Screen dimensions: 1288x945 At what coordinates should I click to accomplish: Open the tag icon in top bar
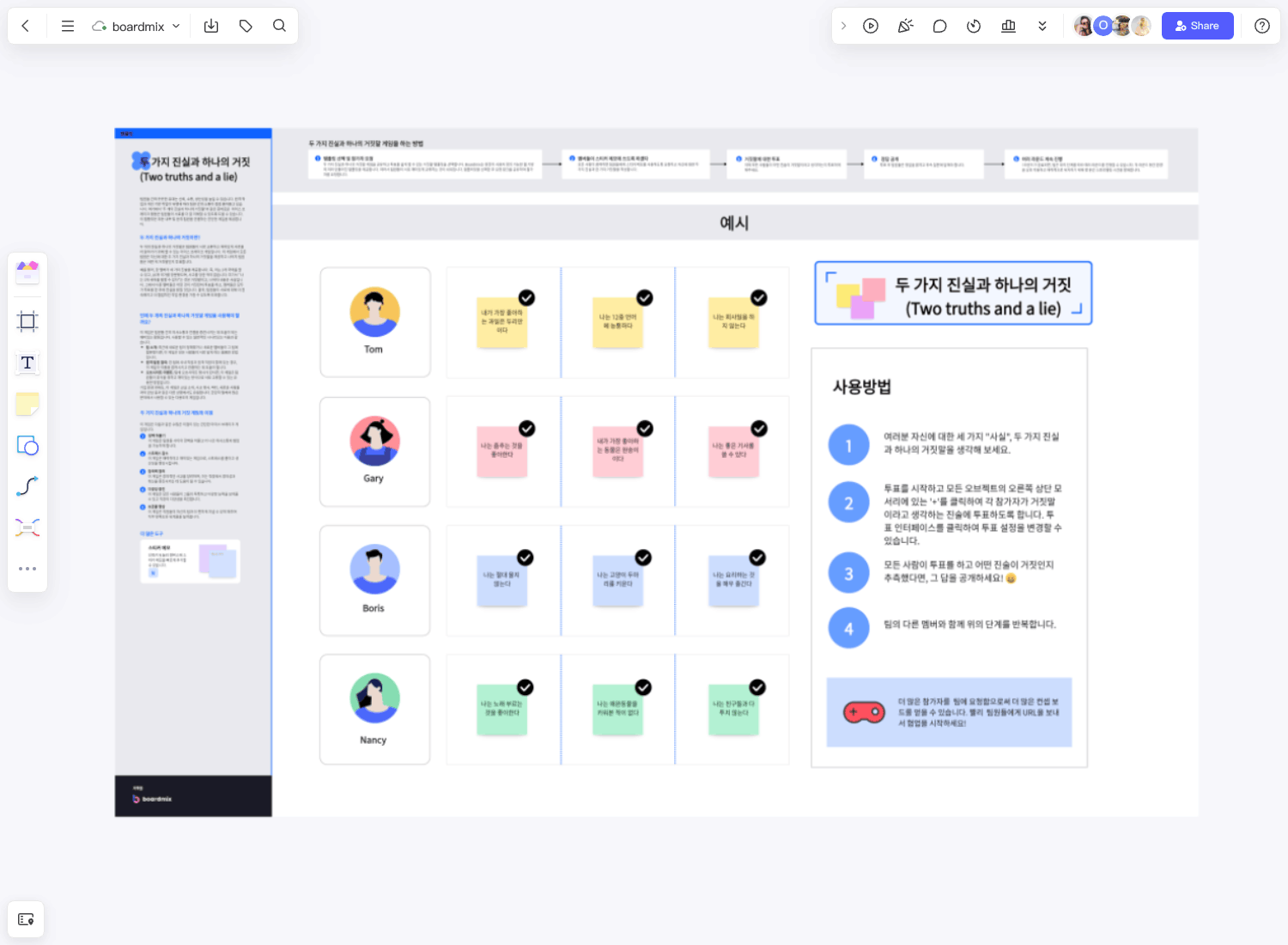[x=246, y=26]
